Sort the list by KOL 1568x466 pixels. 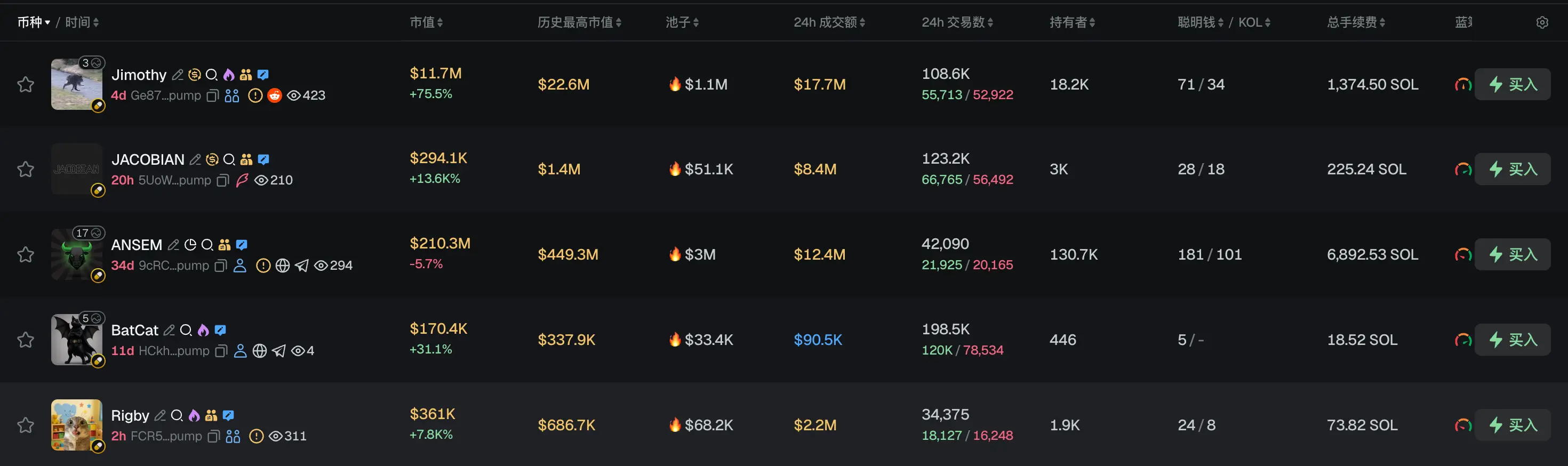[x=1254, y=22]
